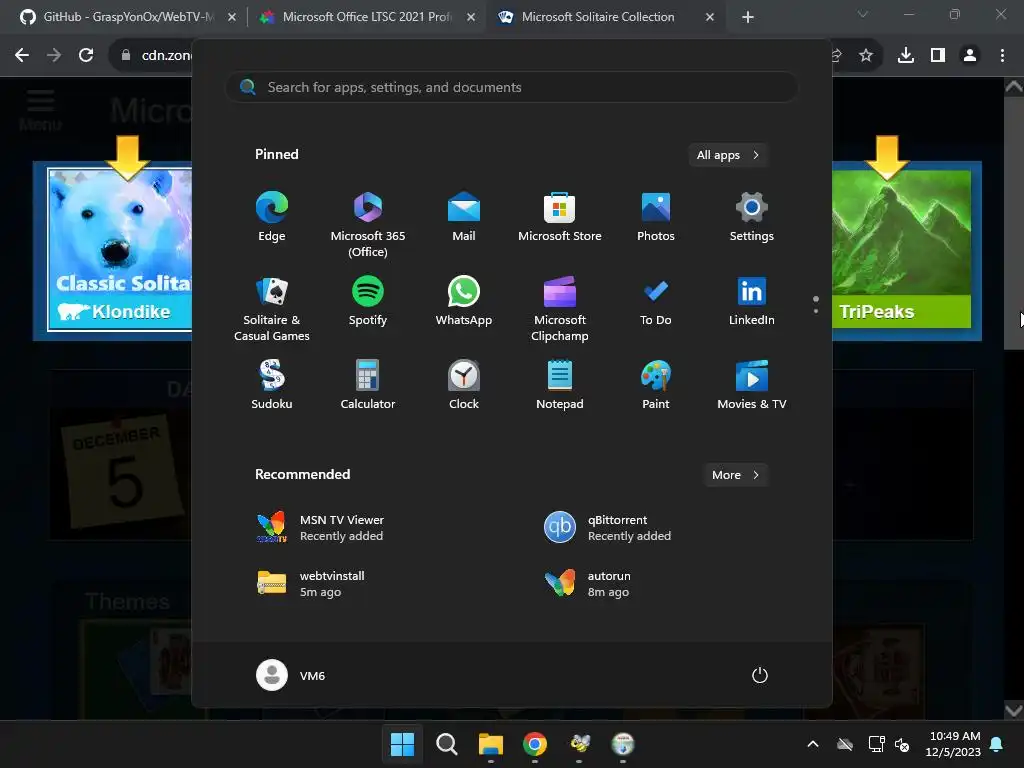
Task: Open the clock showing 10:49 AM
Action: (x=953, y=744)
